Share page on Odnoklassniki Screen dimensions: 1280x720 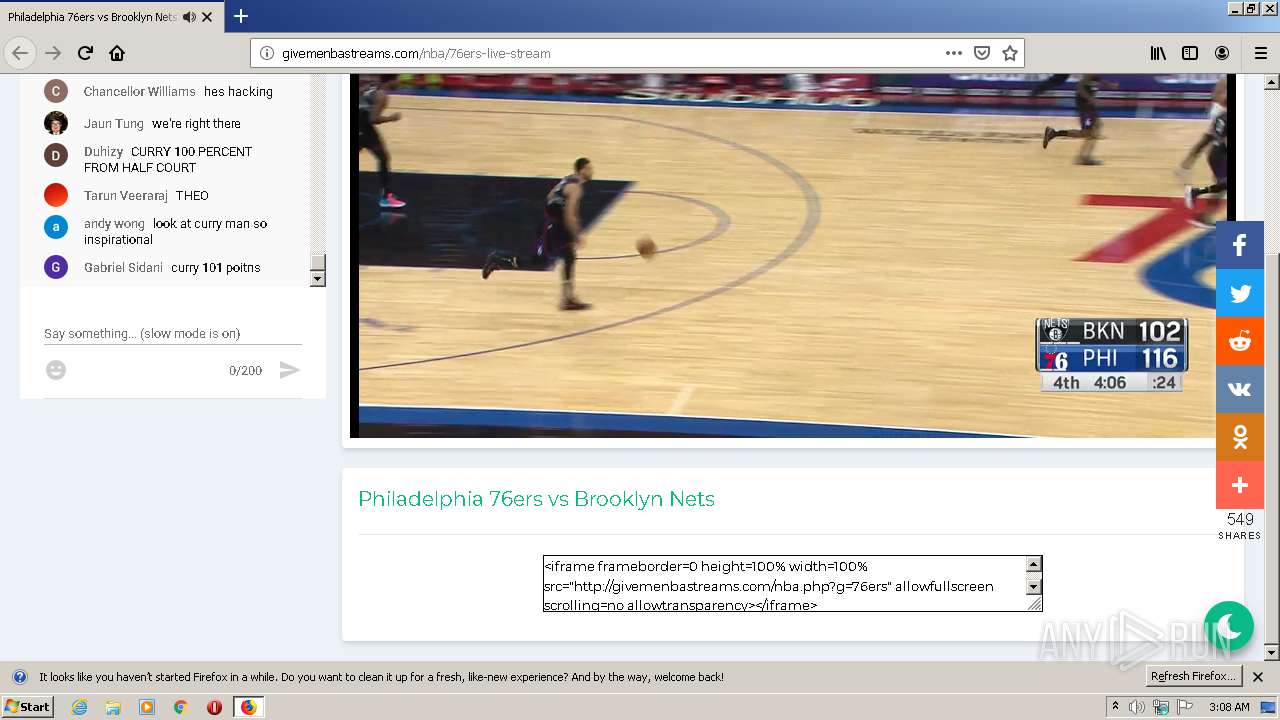click(x=1240, y=437)
